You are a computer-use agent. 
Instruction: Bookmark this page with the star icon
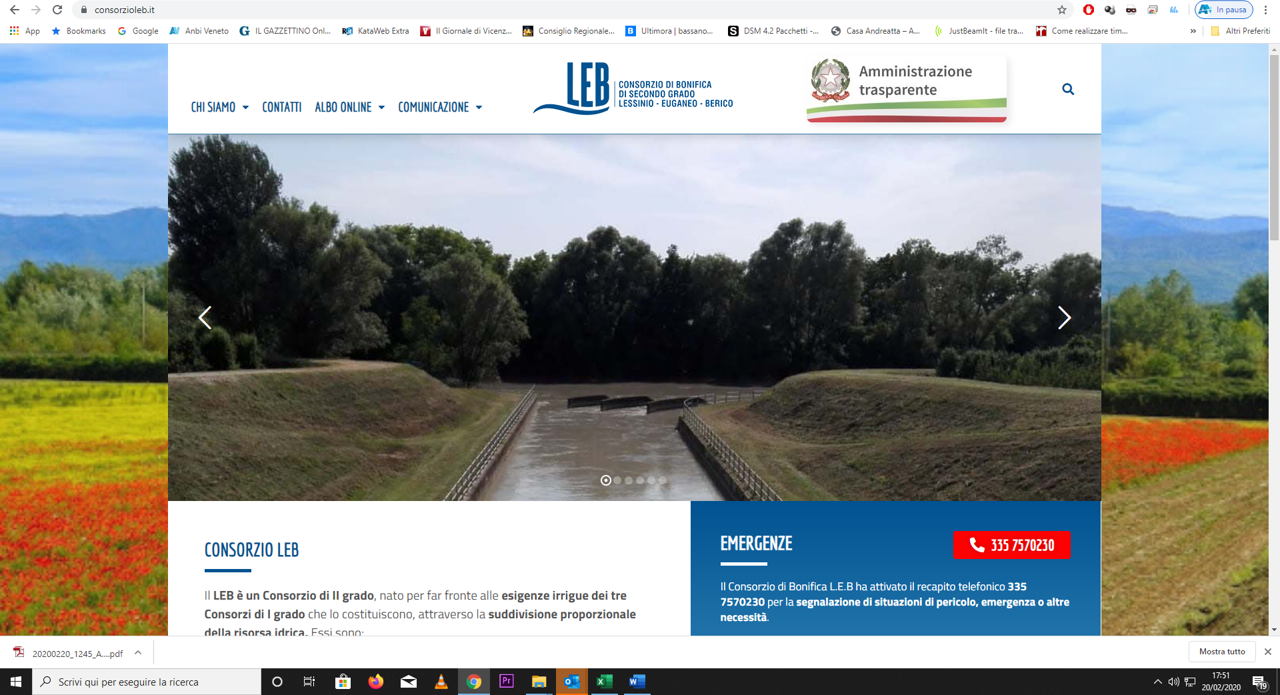pos(1062,10)
